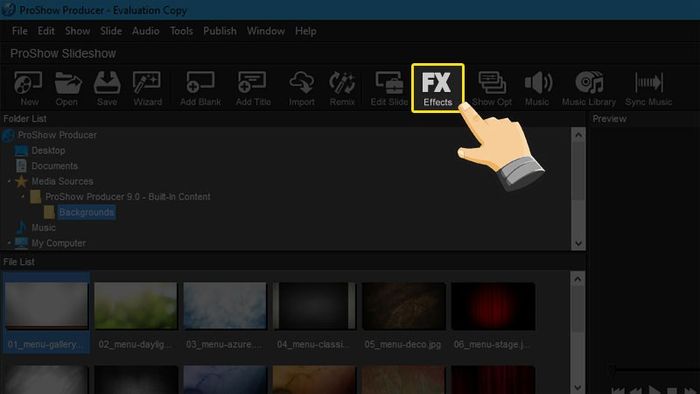Image resolution: width=700 pixels, height=394 pixels.
Task: Click the New show toolbar icon
Action: (x=28, y=88)
